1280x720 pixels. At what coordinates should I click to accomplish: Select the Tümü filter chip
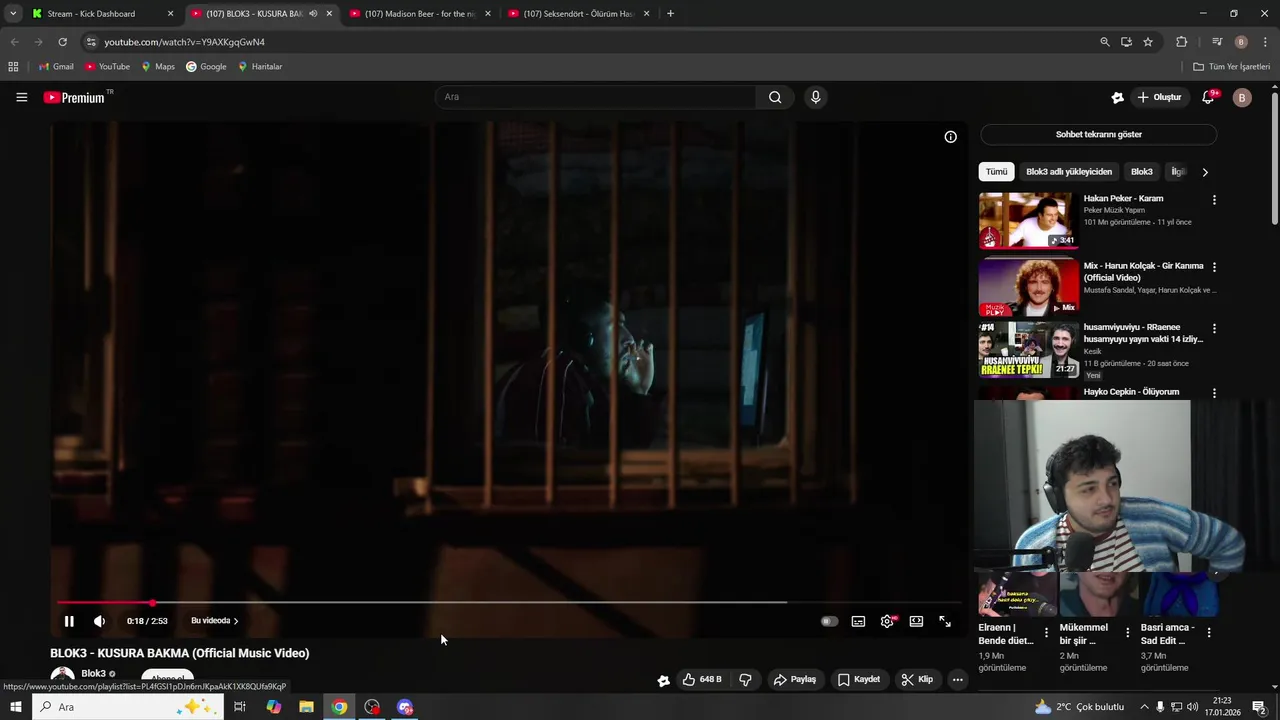click(x=997, y=172)
